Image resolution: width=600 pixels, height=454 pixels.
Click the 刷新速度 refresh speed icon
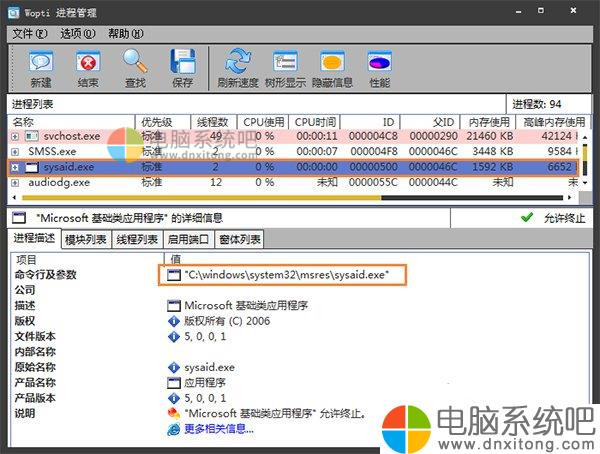pos(238,61)
